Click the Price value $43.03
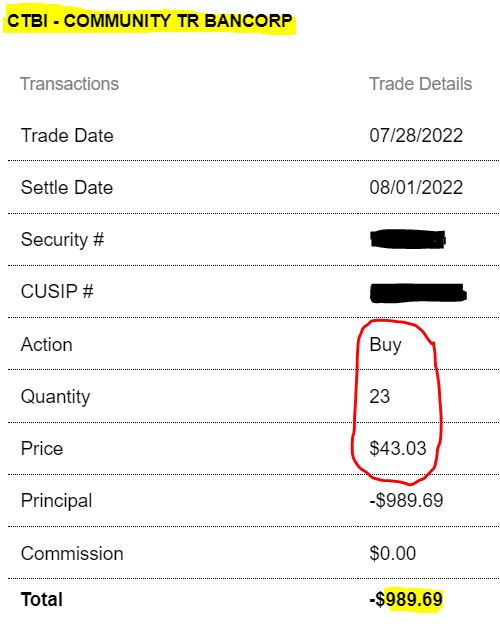500x627 pixels. click(x=398, y=448)
